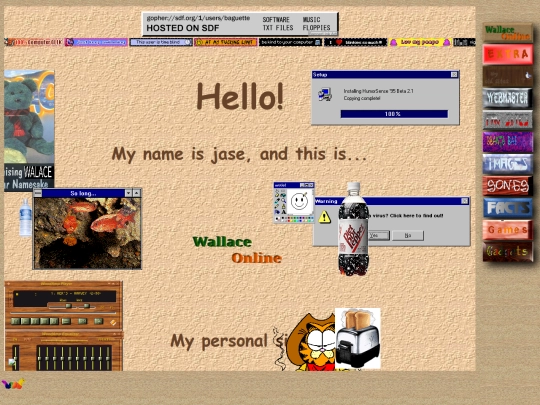Viewport: 540px width, 405px height.
Task: Open the SOFTWARE link in the SDF banner
Action: 276,20
